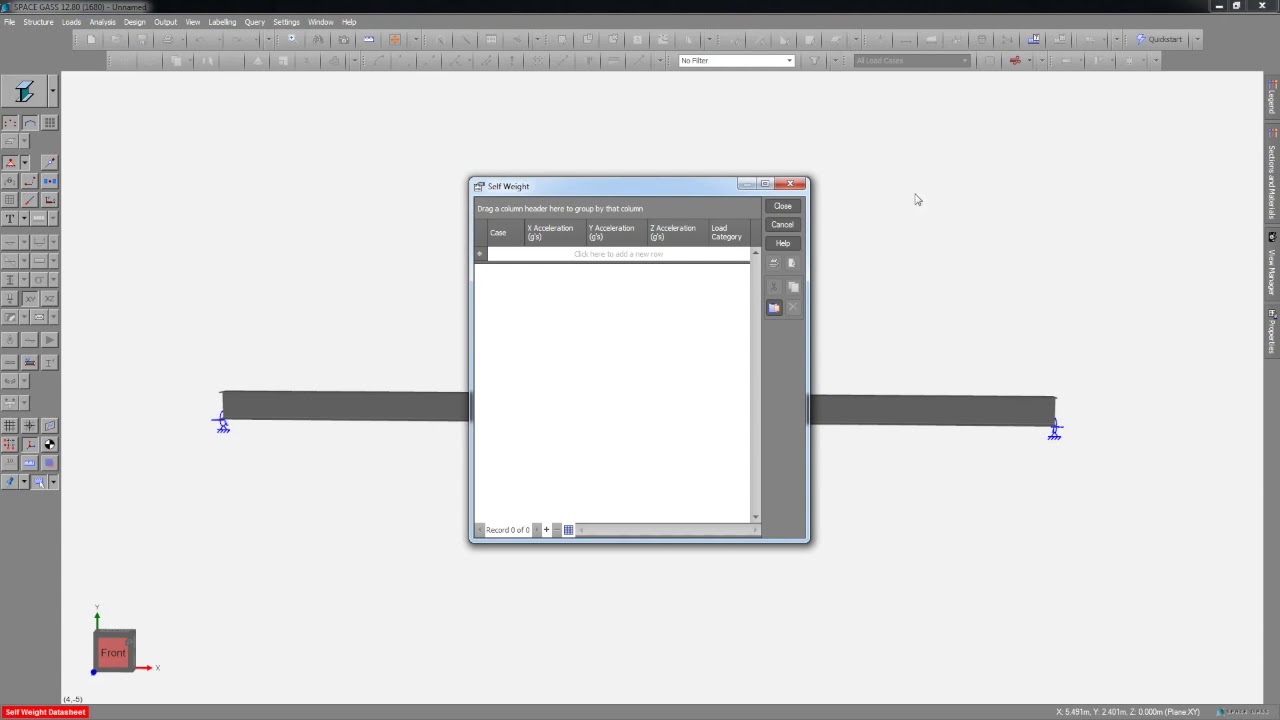Open the Settings menu
1280x720 pixels.
[x=286, y=22]
